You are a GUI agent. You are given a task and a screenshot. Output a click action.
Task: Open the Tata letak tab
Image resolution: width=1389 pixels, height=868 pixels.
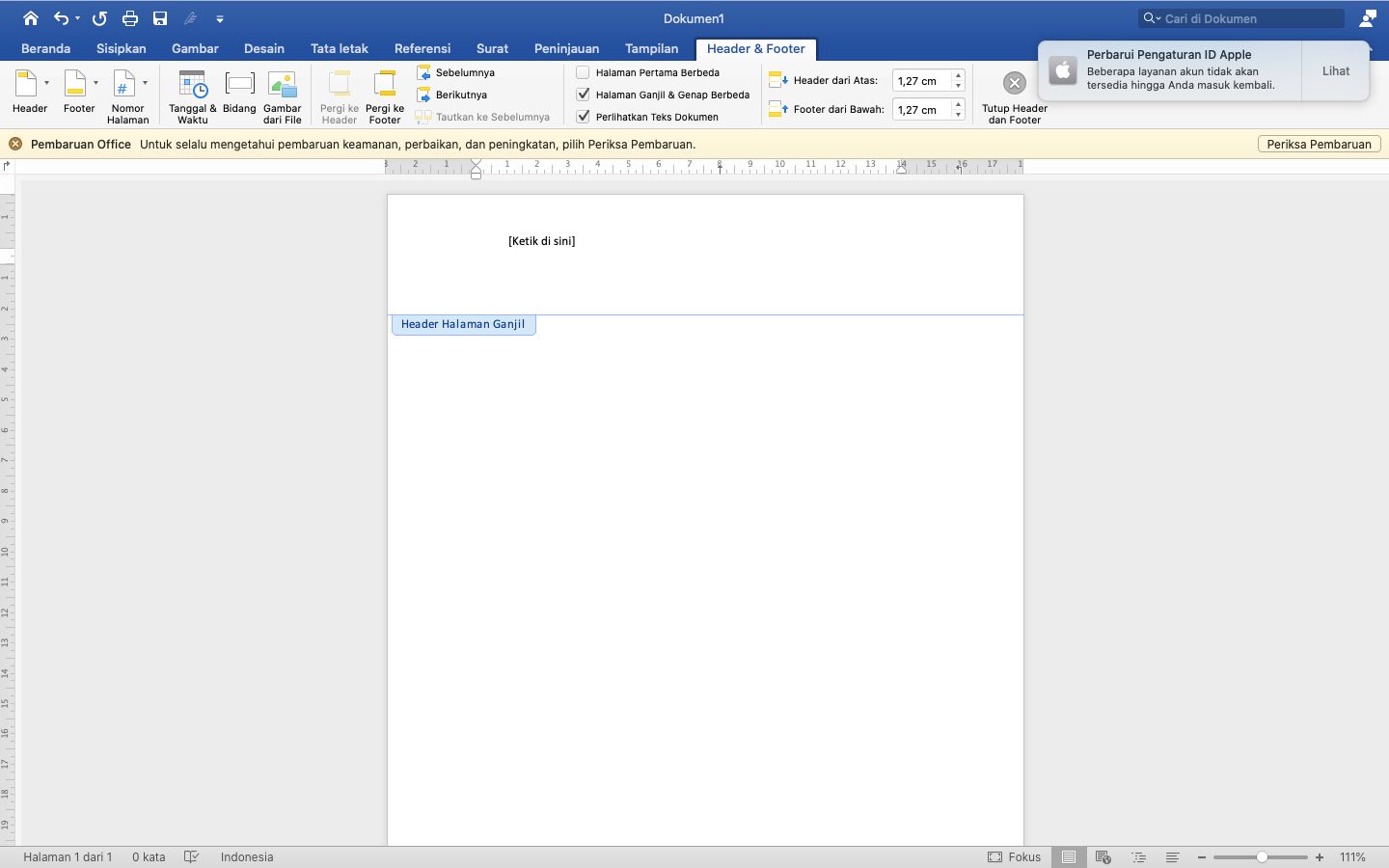[340, 48]
